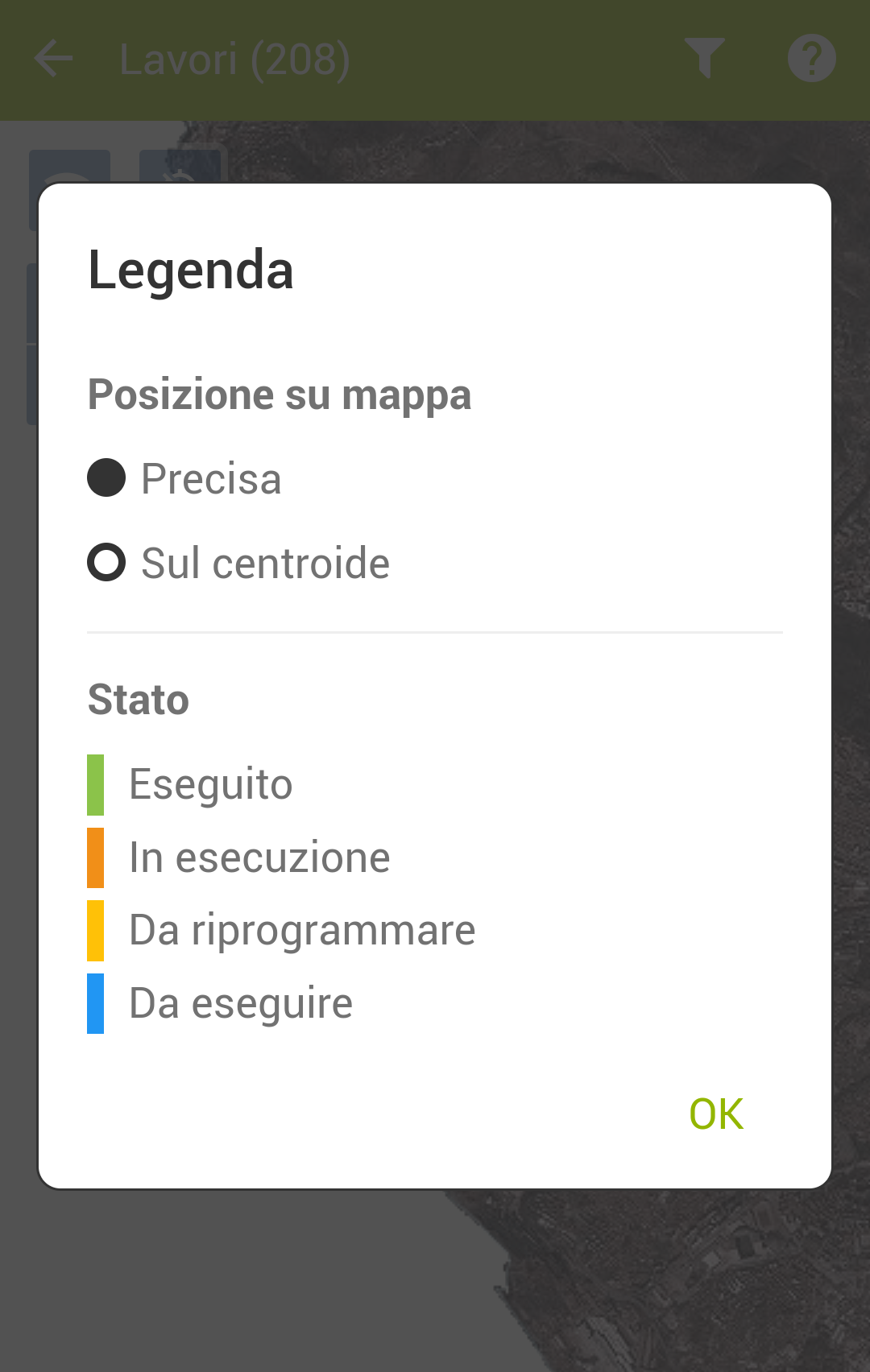Click the Legenda dialog title
Viewport: 870px width, 1372px height.
coord(191,270)
